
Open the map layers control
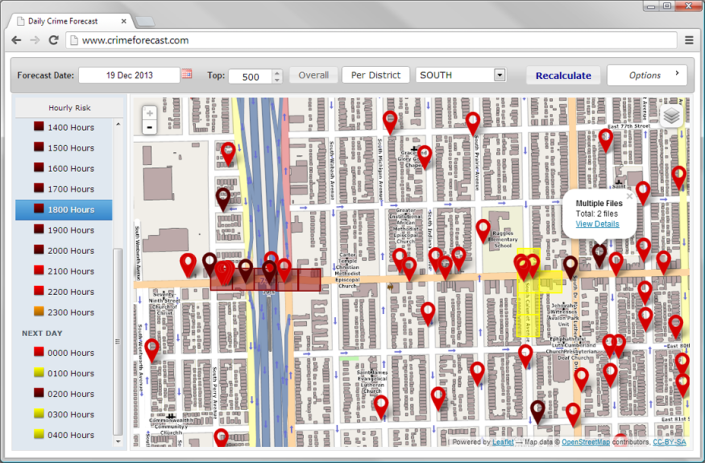pyautogui.click(x=673, y=115)
